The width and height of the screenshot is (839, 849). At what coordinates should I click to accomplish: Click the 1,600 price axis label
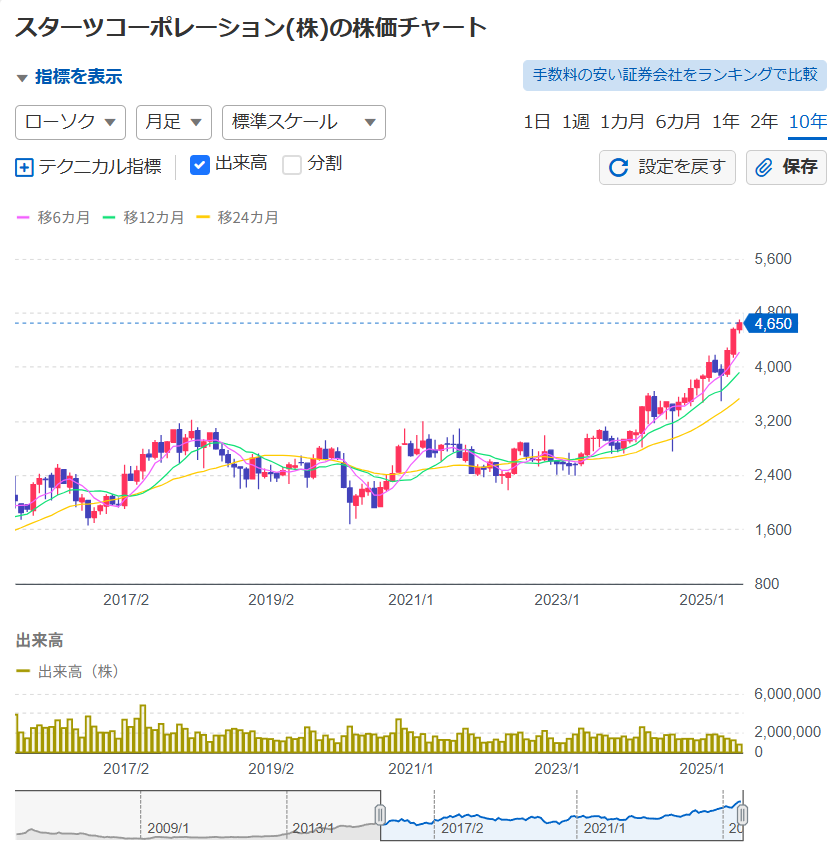[x=773, y=530]
